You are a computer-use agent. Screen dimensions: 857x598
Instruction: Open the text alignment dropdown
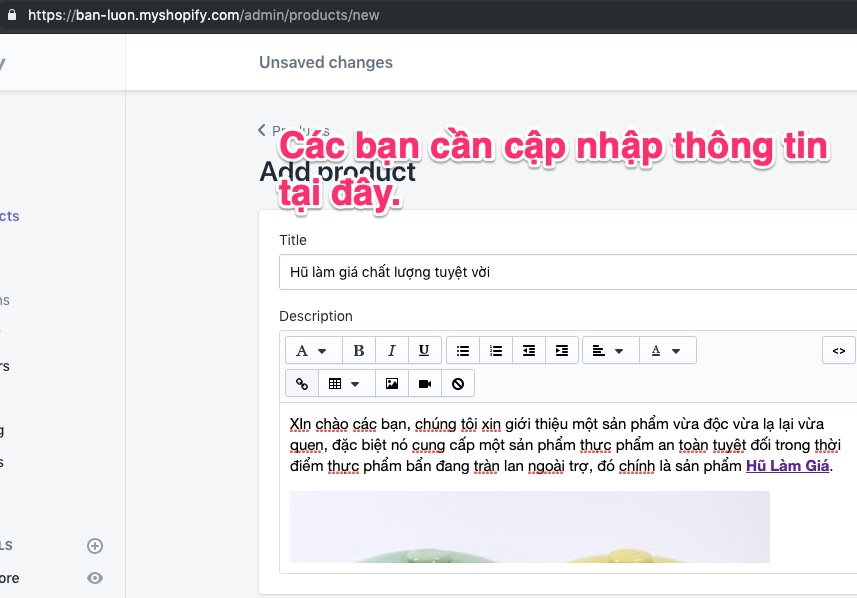[x=610, y=350]
